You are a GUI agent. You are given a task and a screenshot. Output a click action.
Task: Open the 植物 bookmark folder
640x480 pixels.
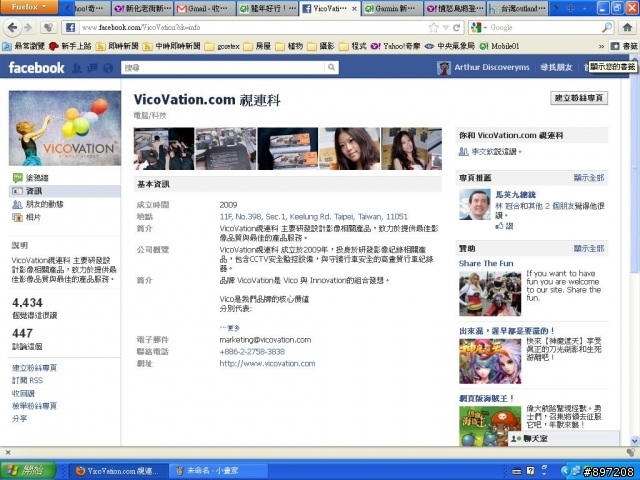click(x=289, y=46)
